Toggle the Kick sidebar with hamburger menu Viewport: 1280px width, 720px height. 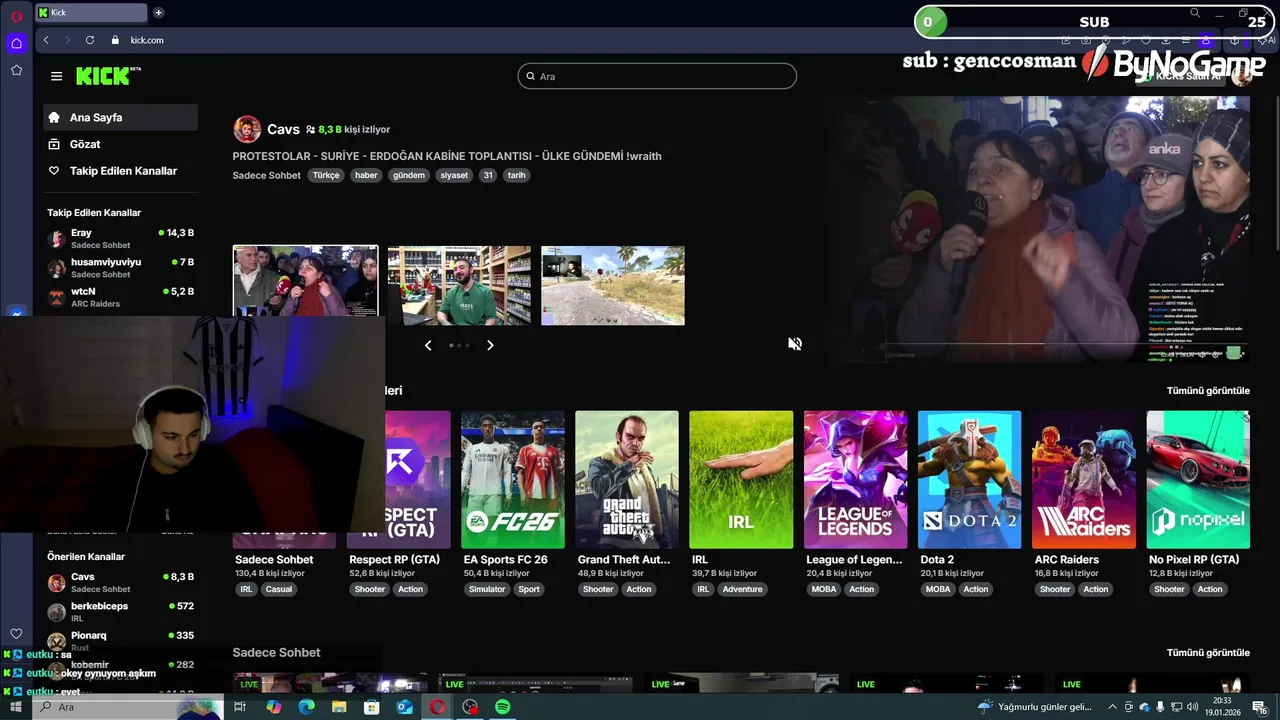click(x=56, y=76)
